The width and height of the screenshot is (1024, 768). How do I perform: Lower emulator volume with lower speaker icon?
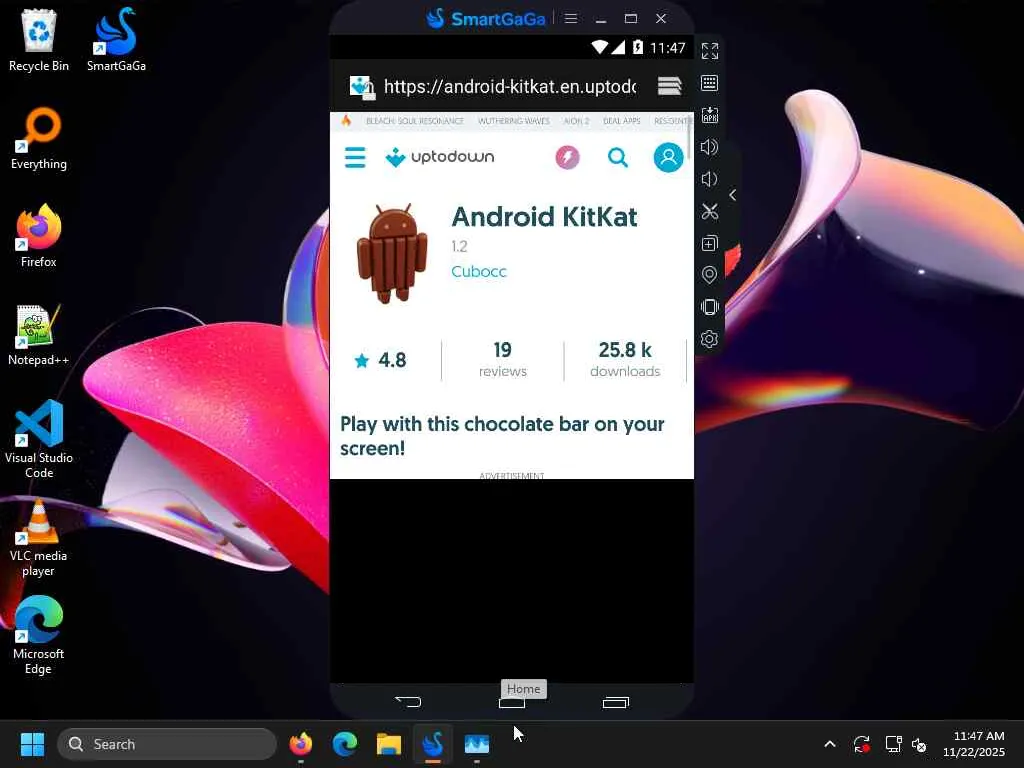[709, 179]
